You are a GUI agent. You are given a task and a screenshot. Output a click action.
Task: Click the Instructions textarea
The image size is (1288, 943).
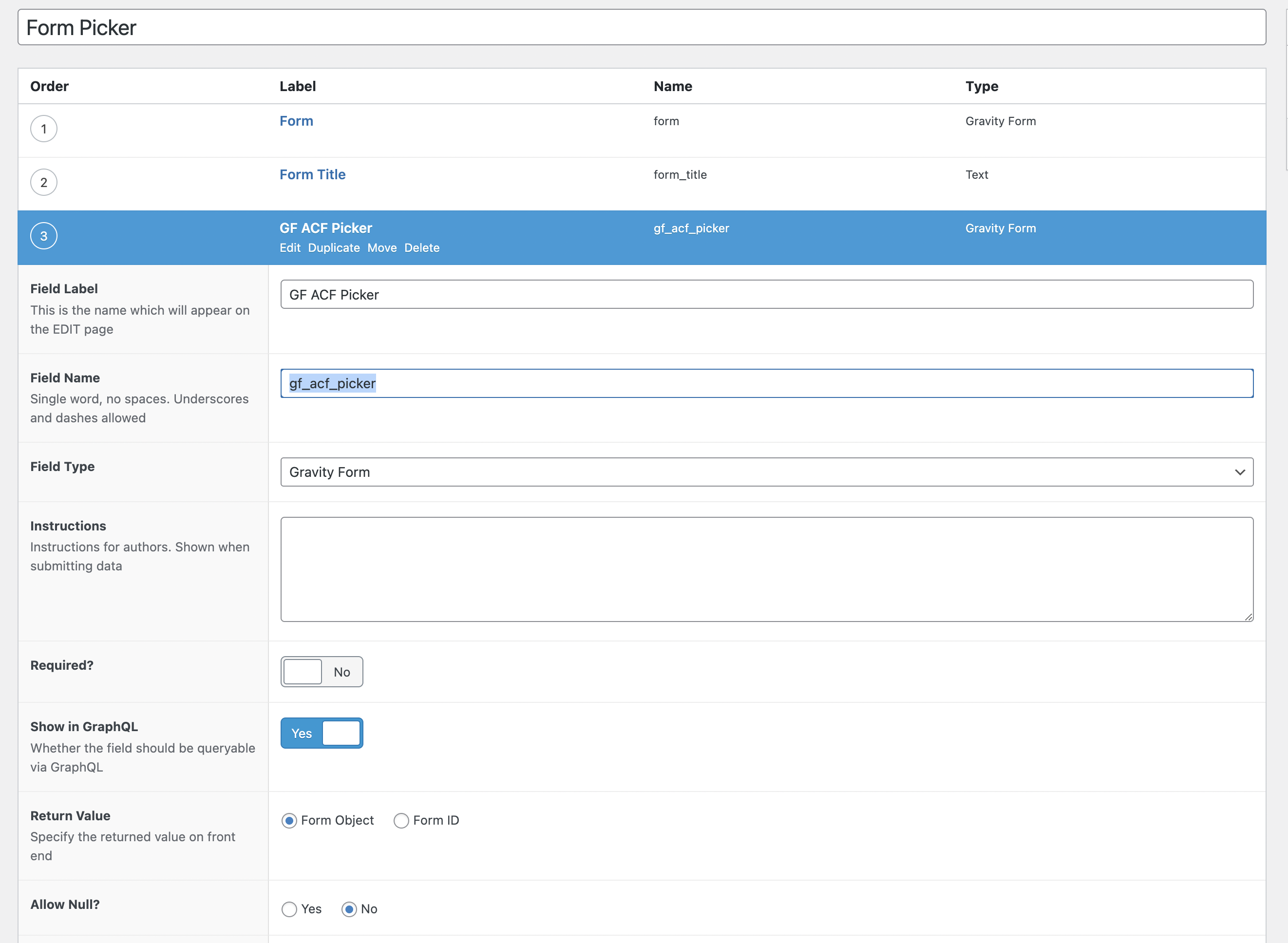tap(767, 569)
